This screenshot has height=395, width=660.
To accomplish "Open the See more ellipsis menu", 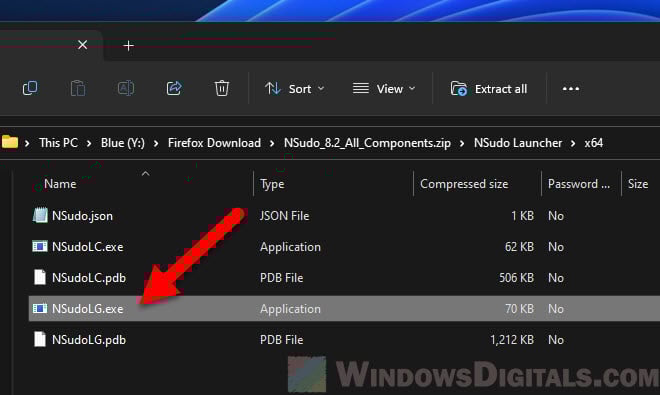I will click(571, 89).
